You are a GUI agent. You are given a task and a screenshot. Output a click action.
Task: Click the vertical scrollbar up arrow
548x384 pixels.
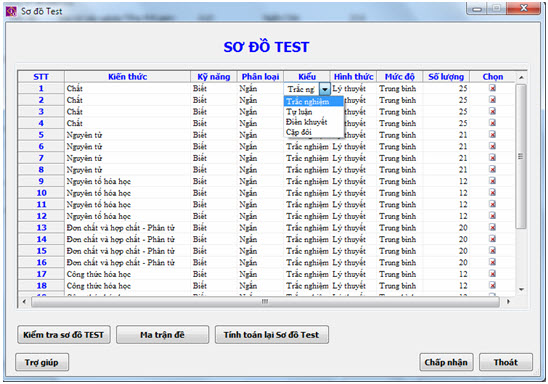(521, 77)
